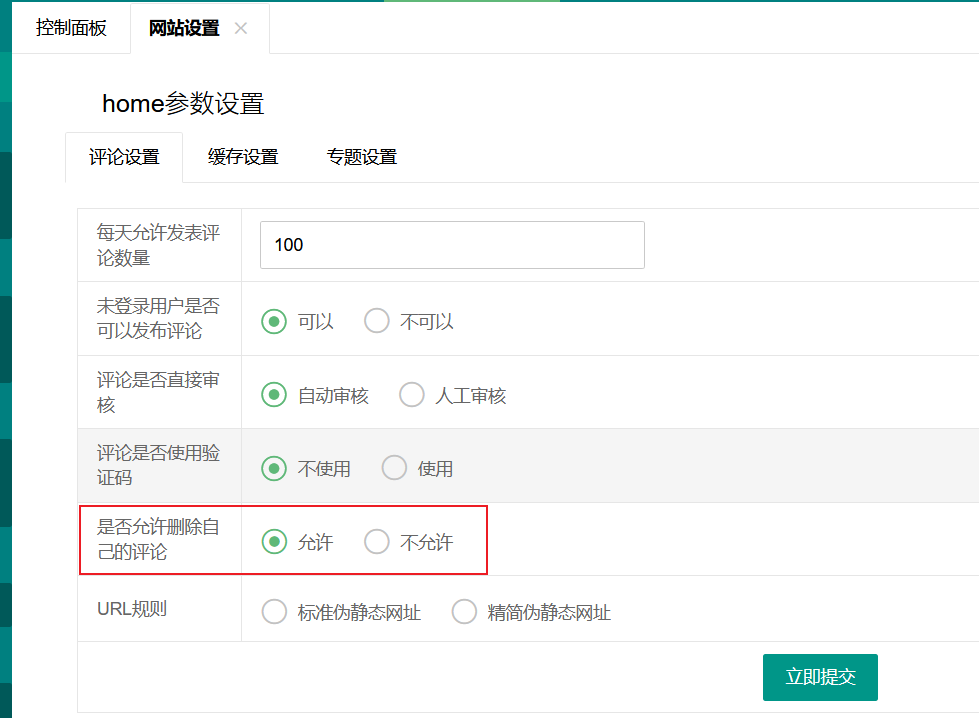Open the 评论设置 tab
The image size is (979, 718).
point(124,157)
